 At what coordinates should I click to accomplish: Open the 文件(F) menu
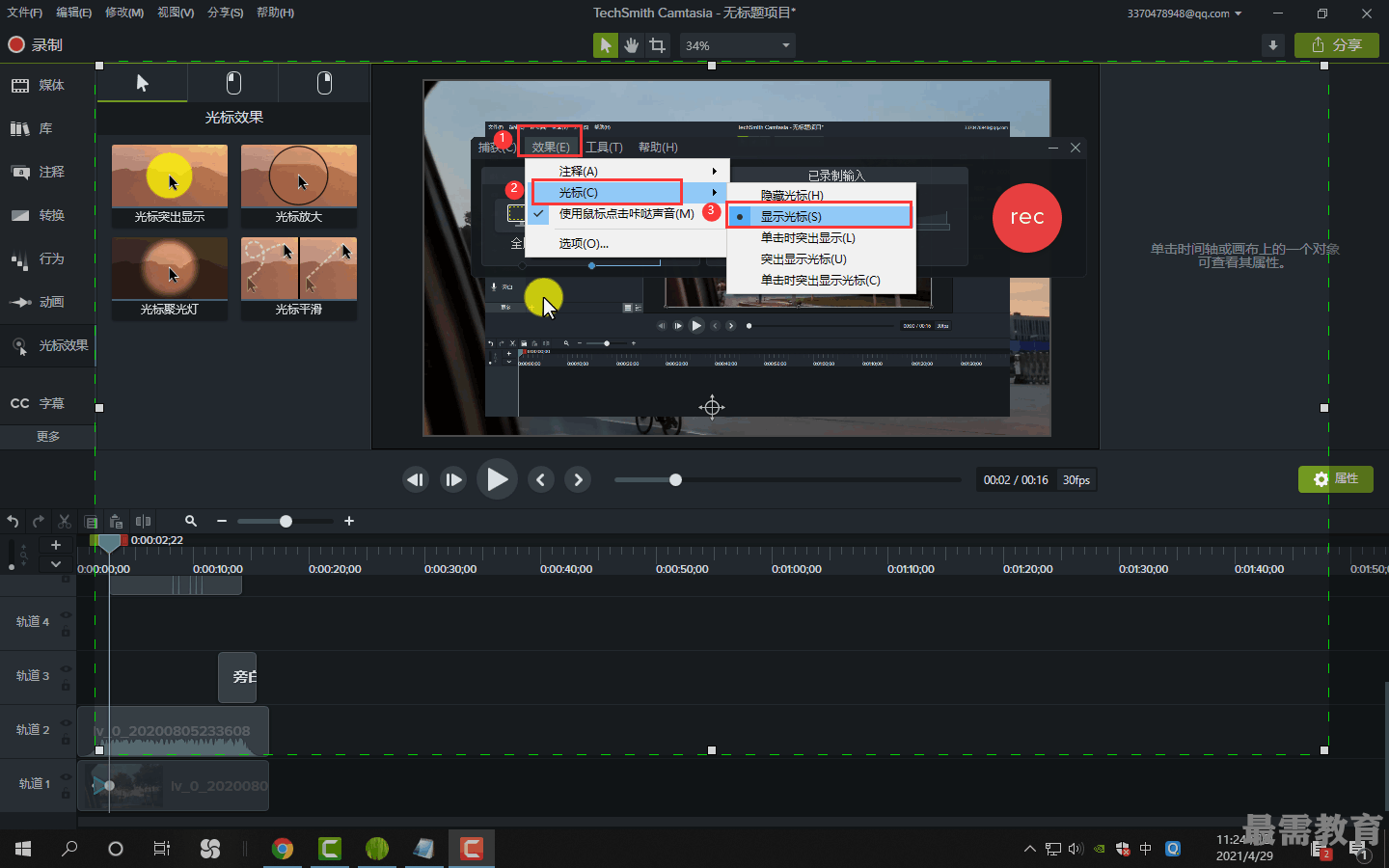[24, 13]
